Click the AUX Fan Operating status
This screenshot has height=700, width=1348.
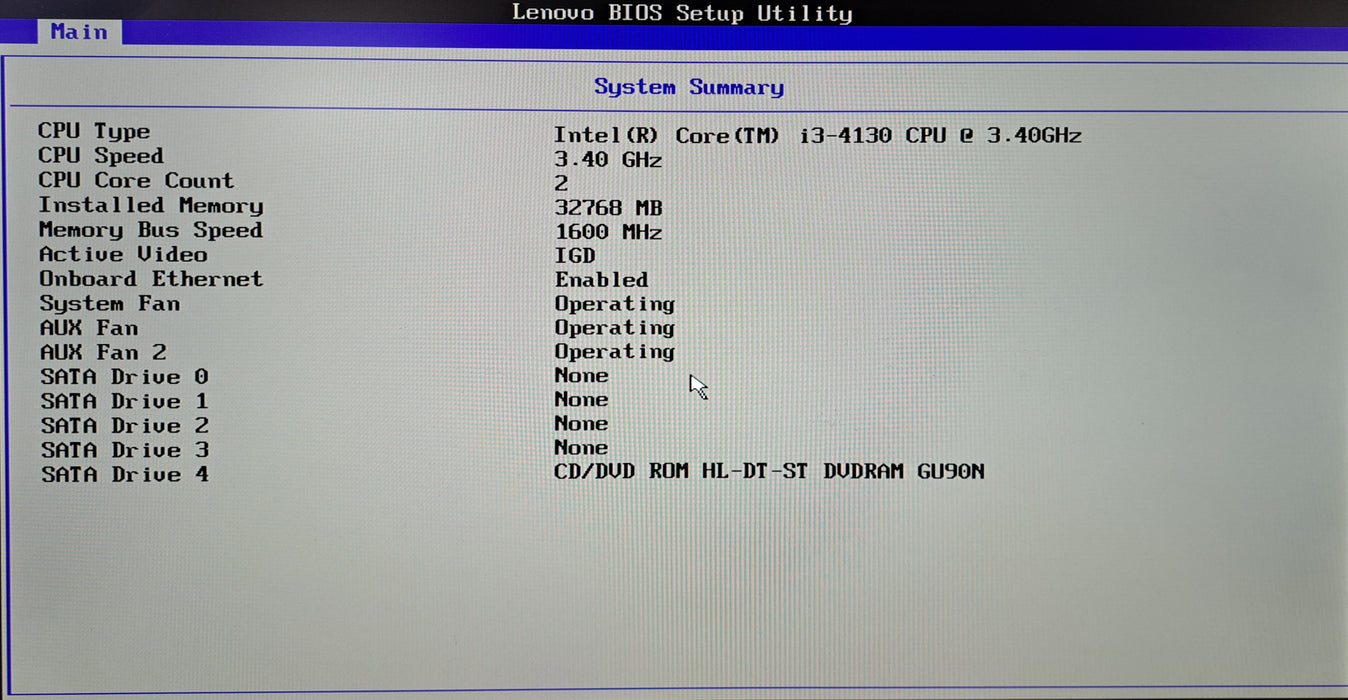click(615, 328)
